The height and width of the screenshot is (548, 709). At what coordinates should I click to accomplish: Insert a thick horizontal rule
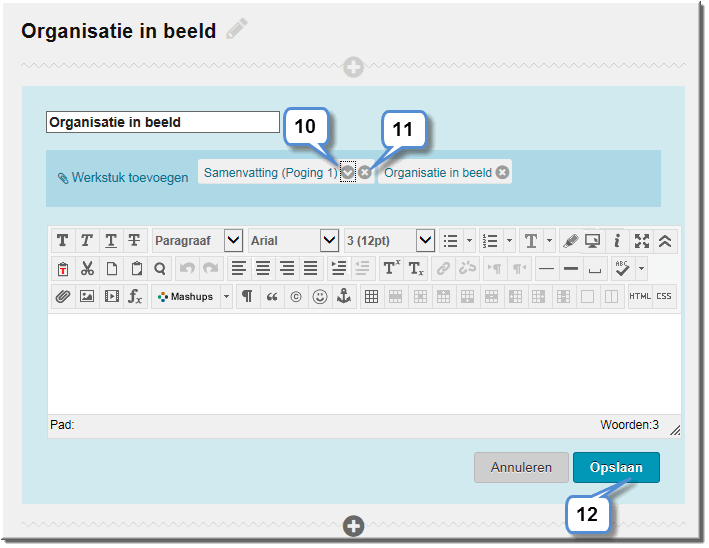(571, 269)
